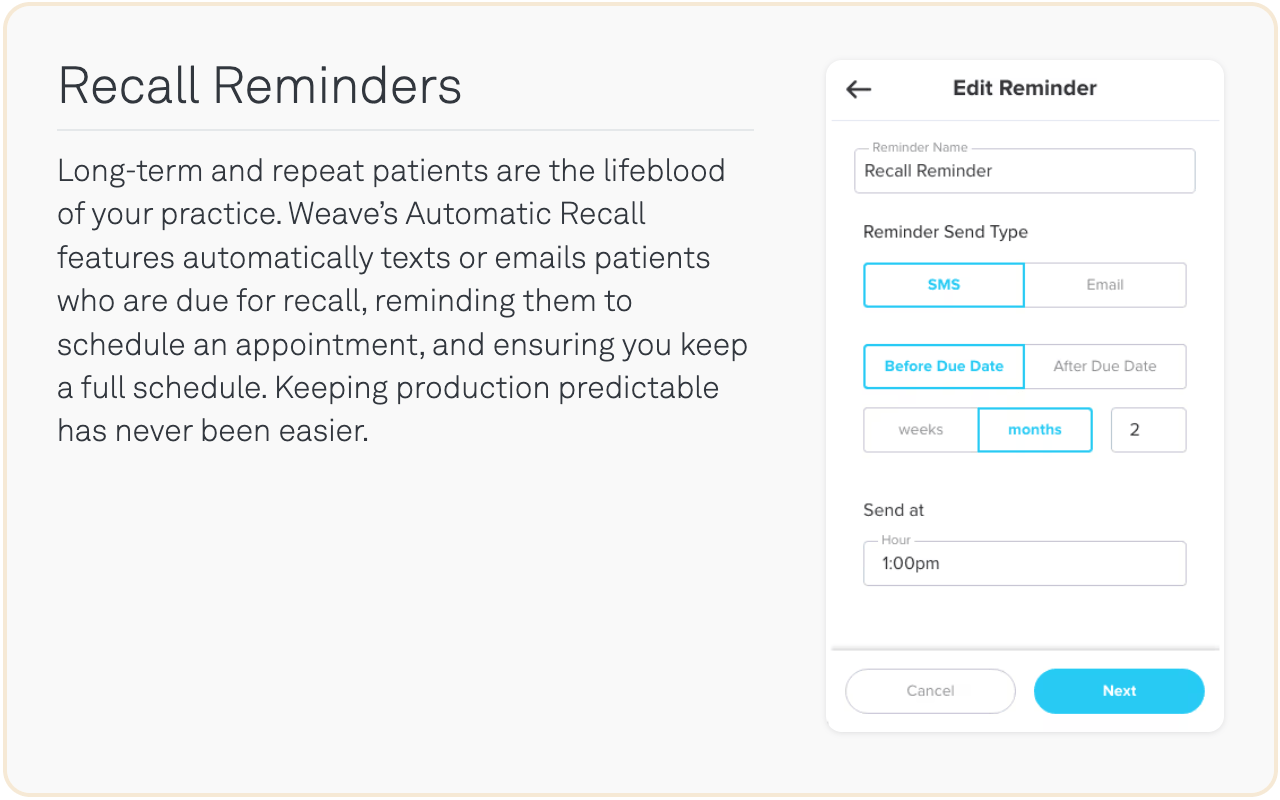Click the Recall Reminders page heading
This screenshot has height=800, width=1280.
pos(260,86)
